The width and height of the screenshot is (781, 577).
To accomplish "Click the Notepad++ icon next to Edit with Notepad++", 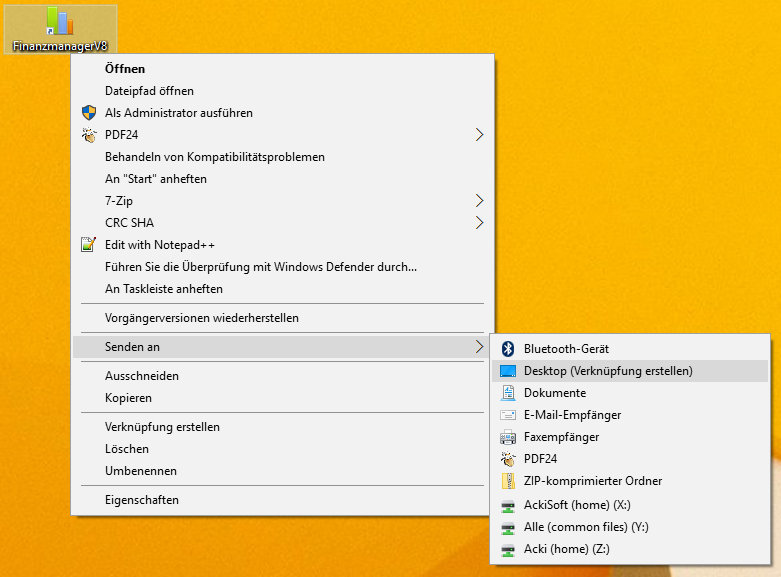I will tap(89, 244).
